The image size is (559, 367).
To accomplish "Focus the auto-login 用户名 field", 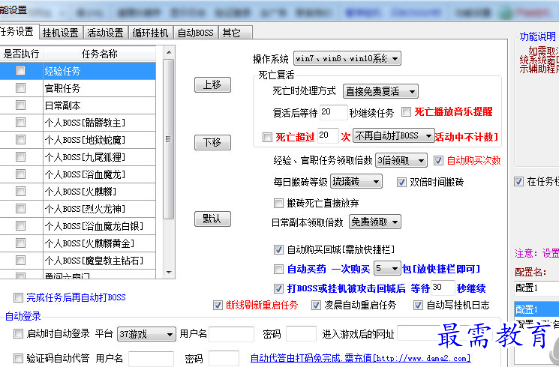I will click(231, 334).
